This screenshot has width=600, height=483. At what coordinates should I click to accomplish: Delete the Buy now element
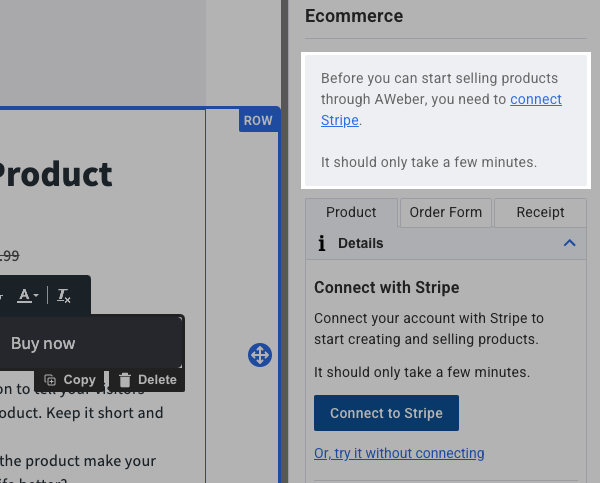[147, 380]
